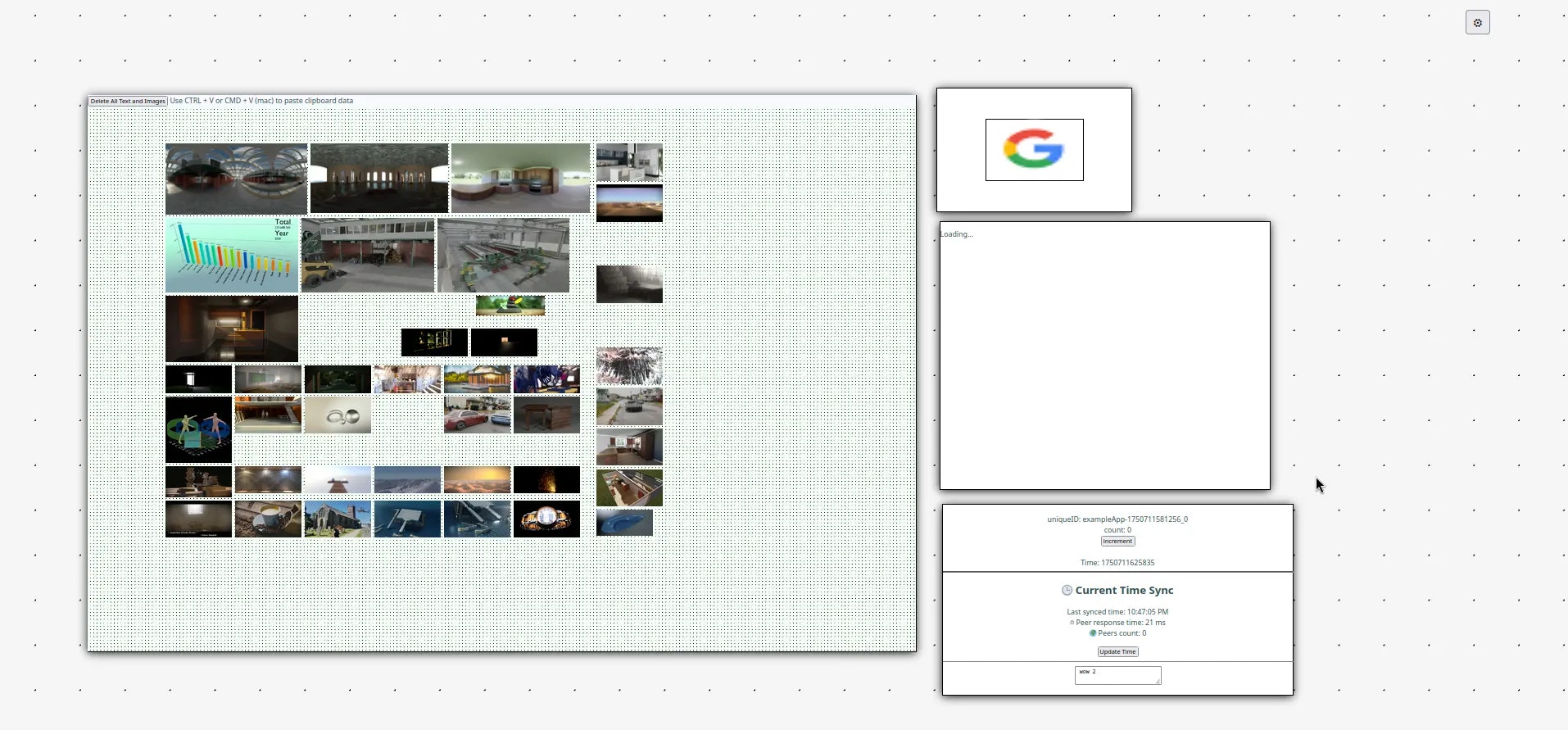Viewport: 1568px width, 730px height.
Task: Click the Google logo image
Action: (1034, 150)
